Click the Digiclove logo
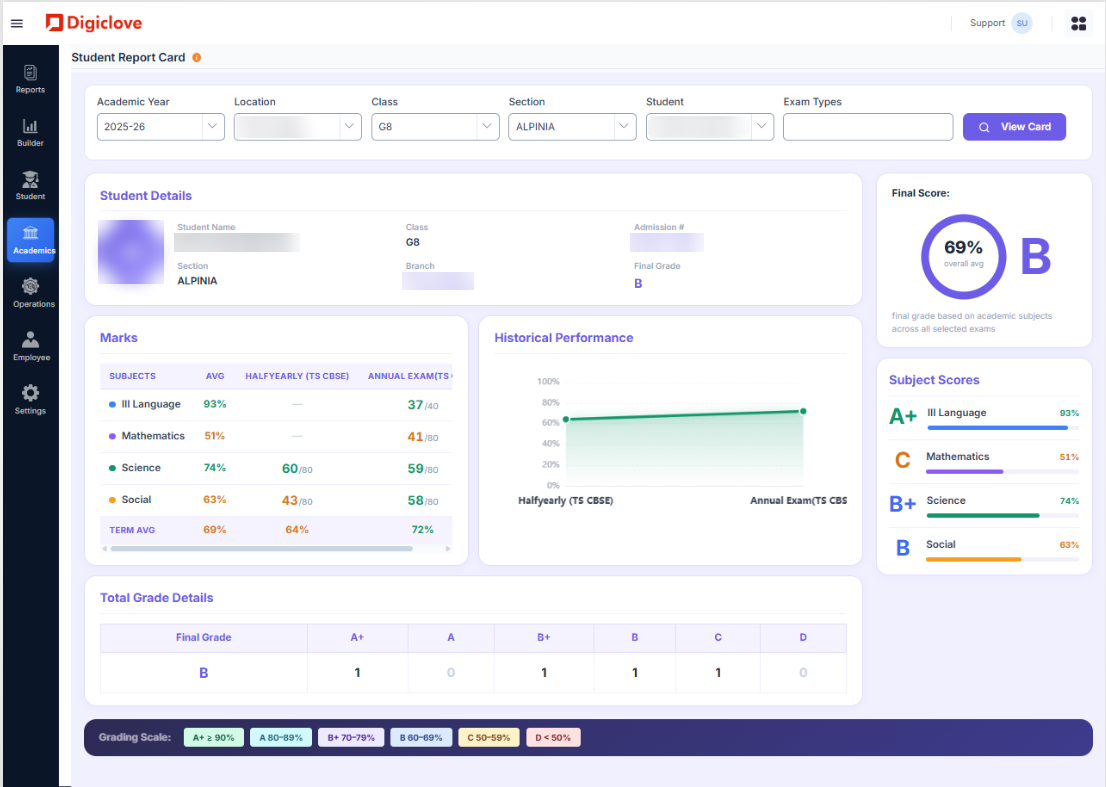The height and width of the screenshot is (787, 1106). 94,23
